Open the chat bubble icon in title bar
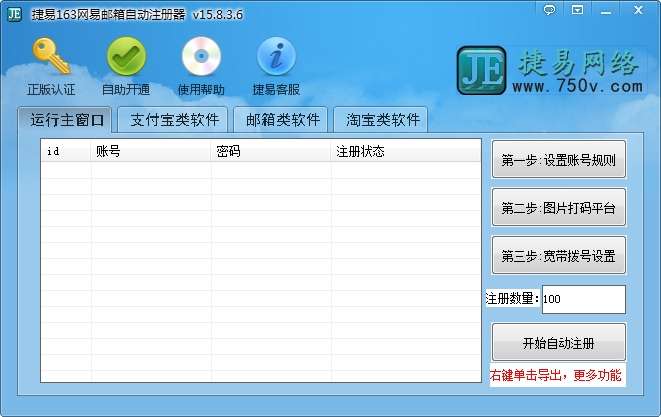 [549, 10]
